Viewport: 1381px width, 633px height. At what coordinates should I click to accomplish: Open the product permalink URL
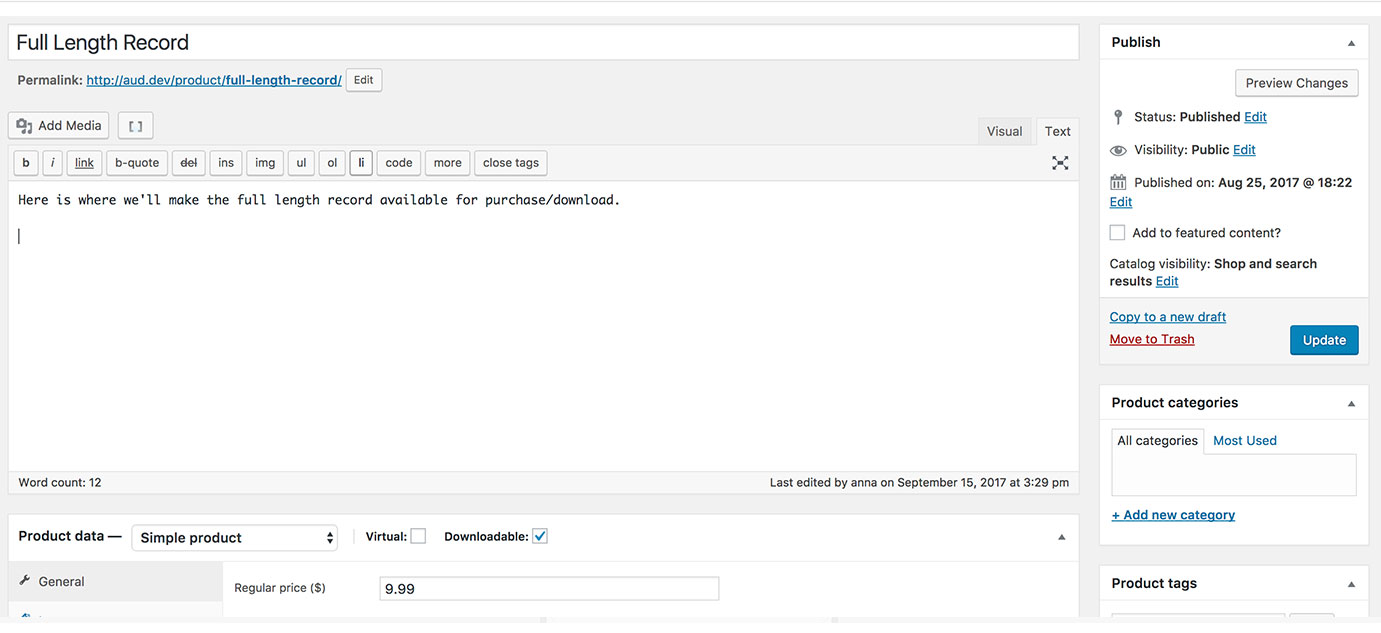(x=214, y=80)
